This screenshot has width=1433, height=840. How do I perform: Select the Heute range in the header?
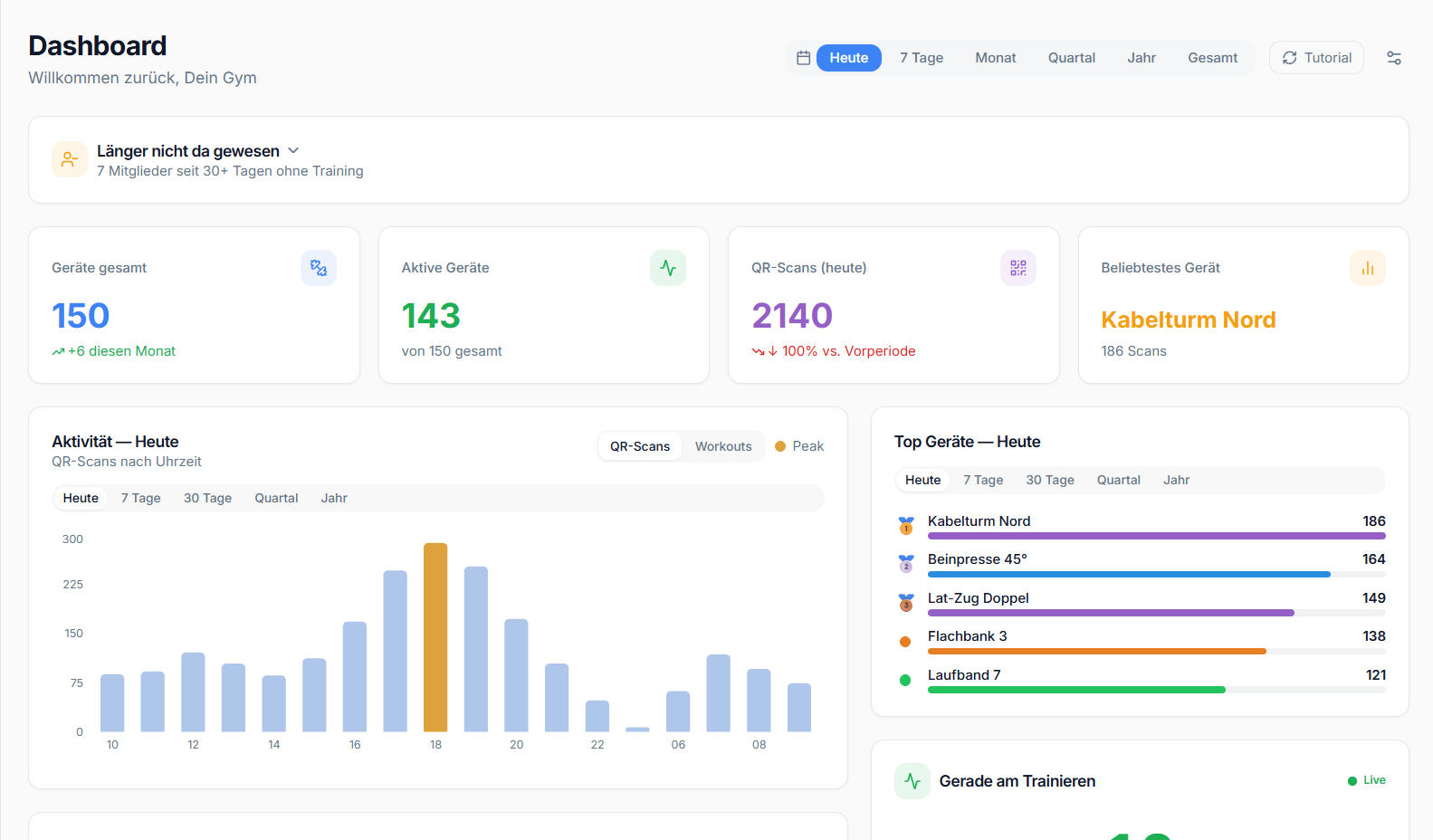(x=849, y=58)
